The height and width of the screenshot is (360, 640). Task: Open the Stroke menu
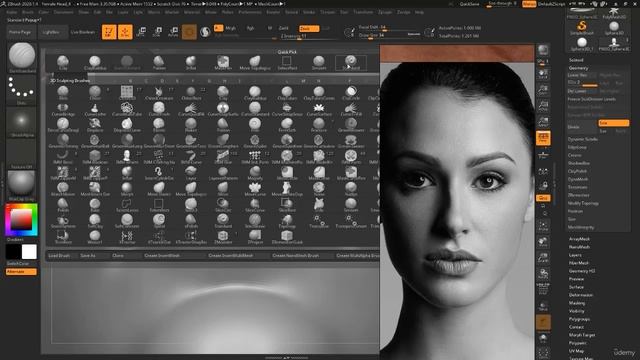(x=309, y=12)
